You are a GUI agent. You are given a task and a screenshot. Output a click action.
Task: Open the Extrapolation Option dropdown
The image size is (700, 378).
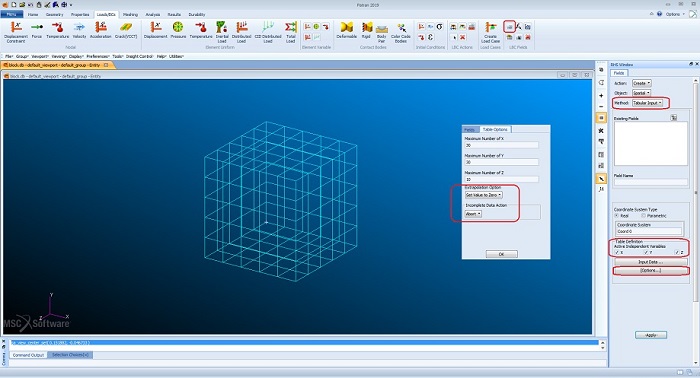(x=483, y=195)
